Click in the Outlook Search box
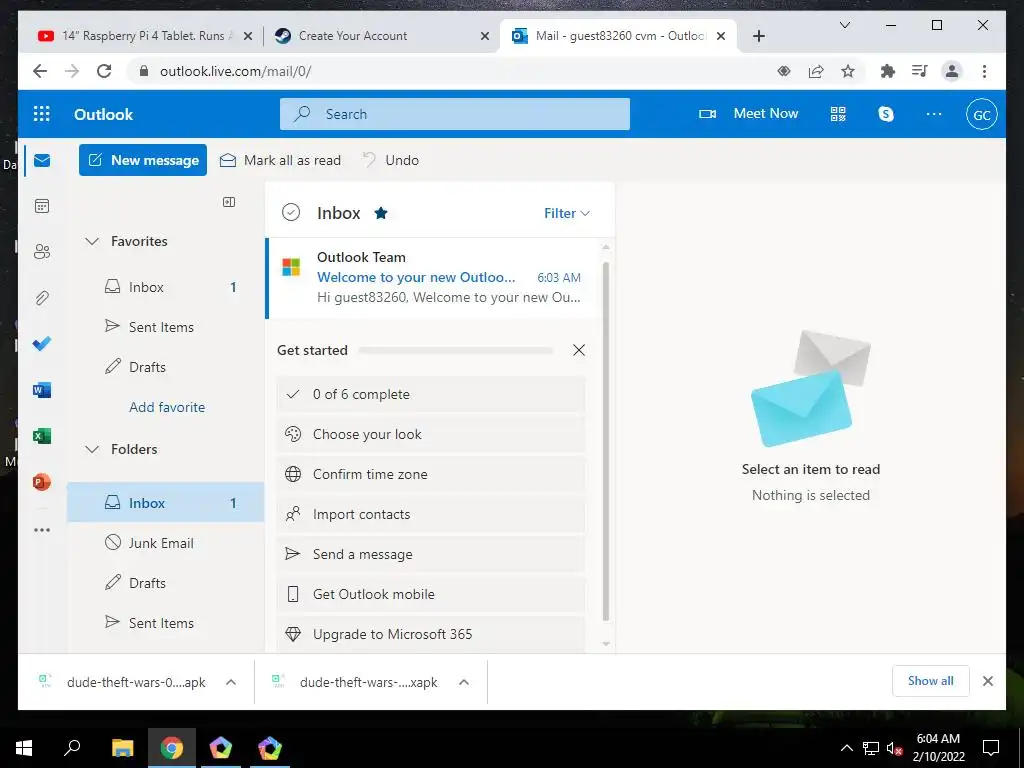This screenshot has height=768, width=1024. [455, 114]
